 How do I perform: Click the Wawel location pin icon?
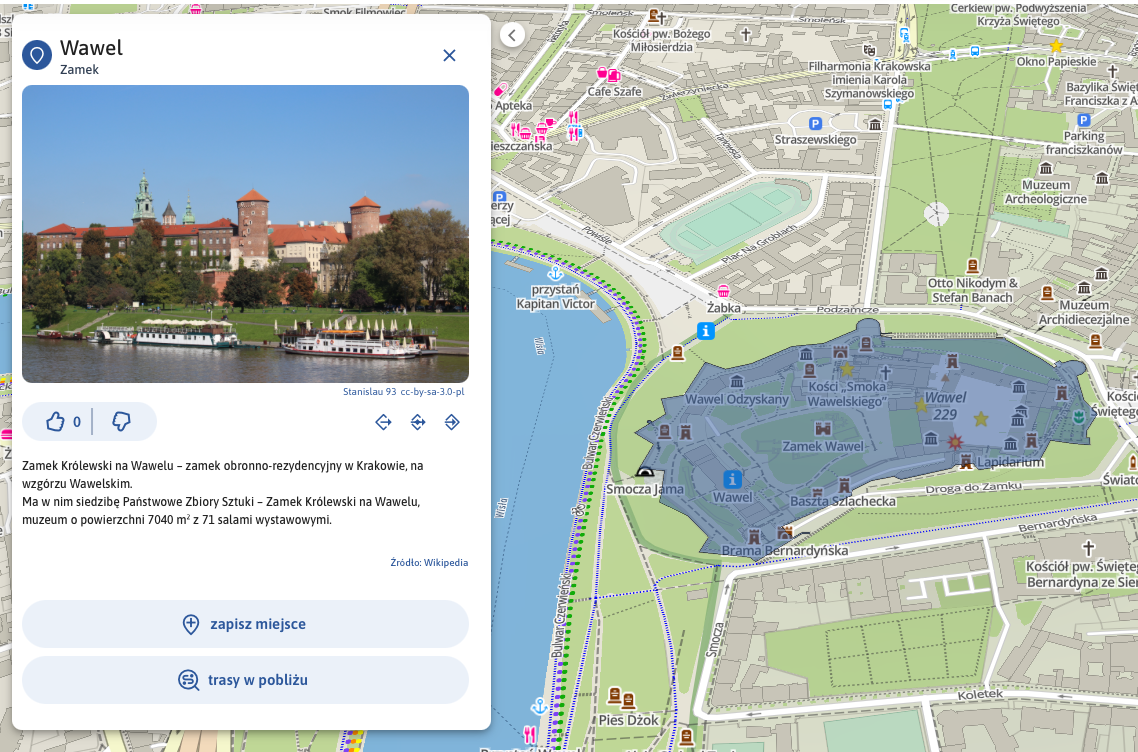(37, 56)
